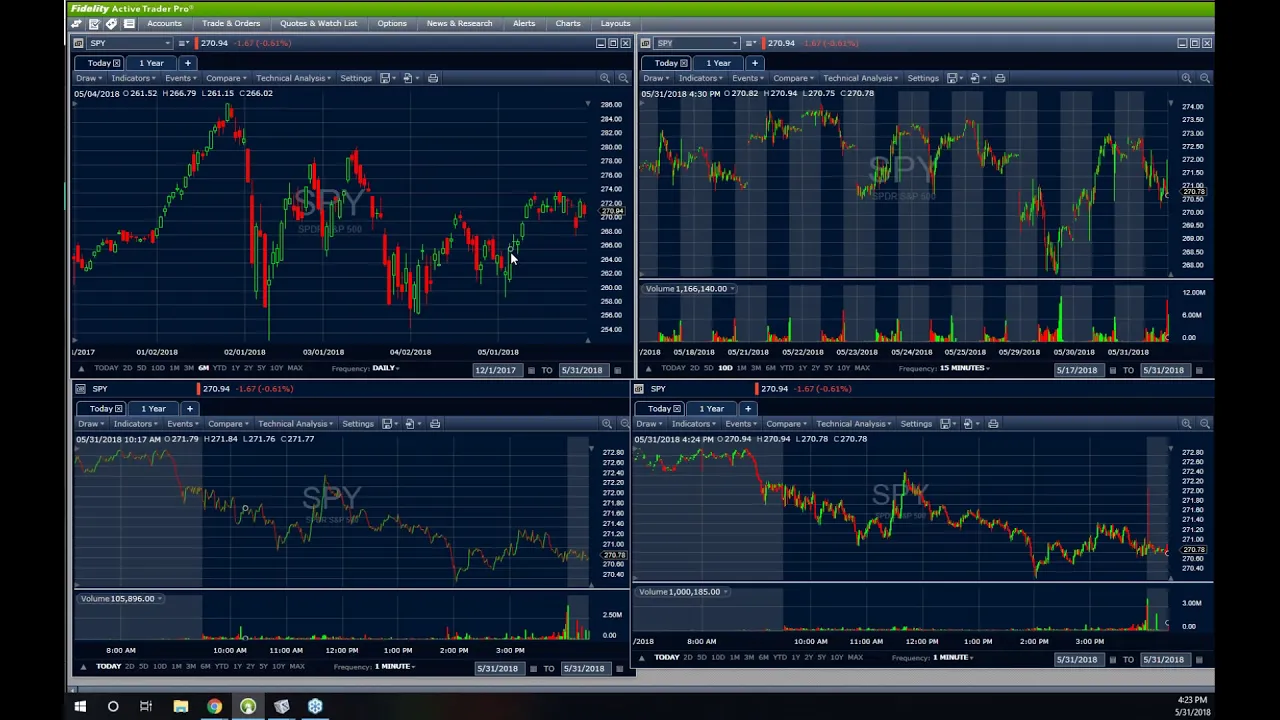
Task: Select TODAY range on bottom-left chart
Action: click(x=109, y=666)
